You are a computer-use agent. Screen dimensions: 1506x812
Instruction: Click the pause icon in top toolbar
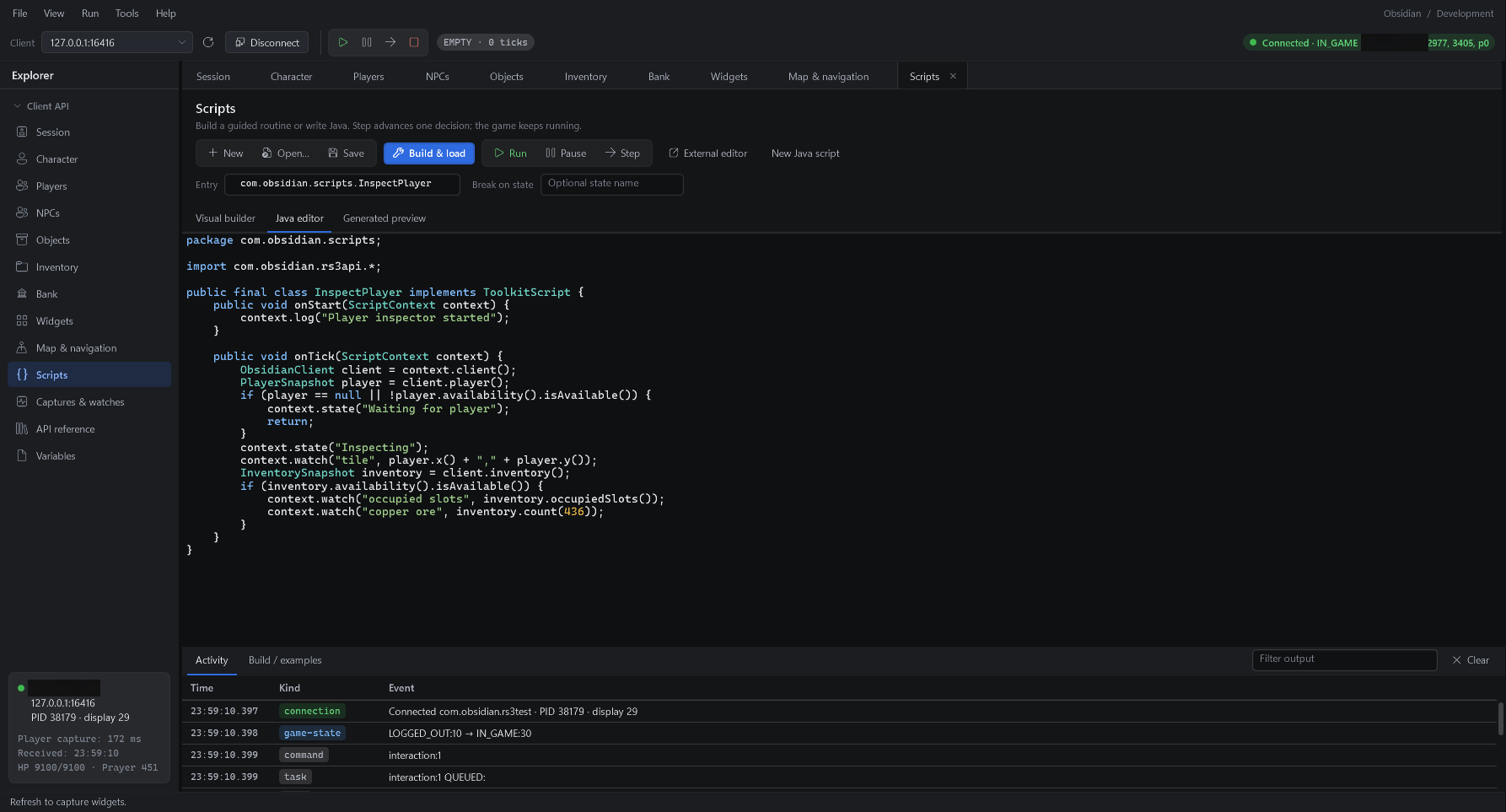point(367,42)
